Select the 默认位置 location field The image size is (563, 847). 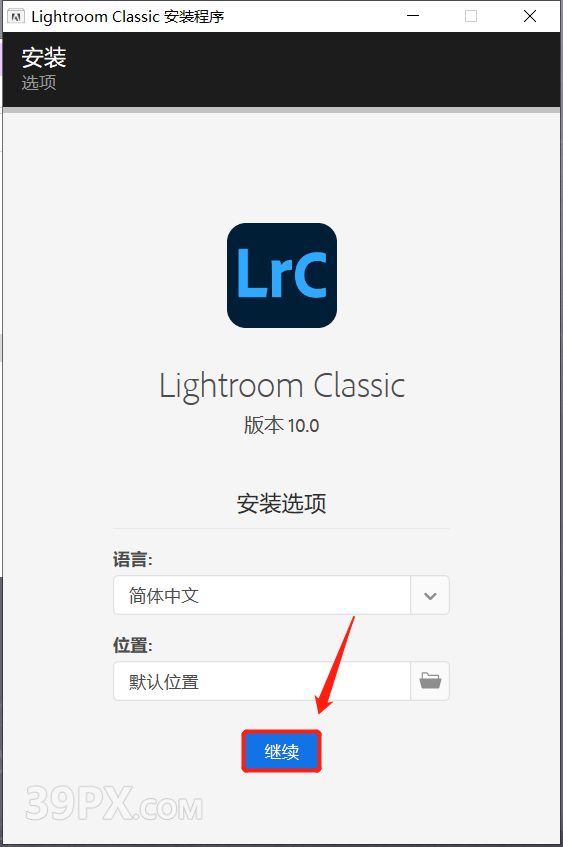click(262, 681)
